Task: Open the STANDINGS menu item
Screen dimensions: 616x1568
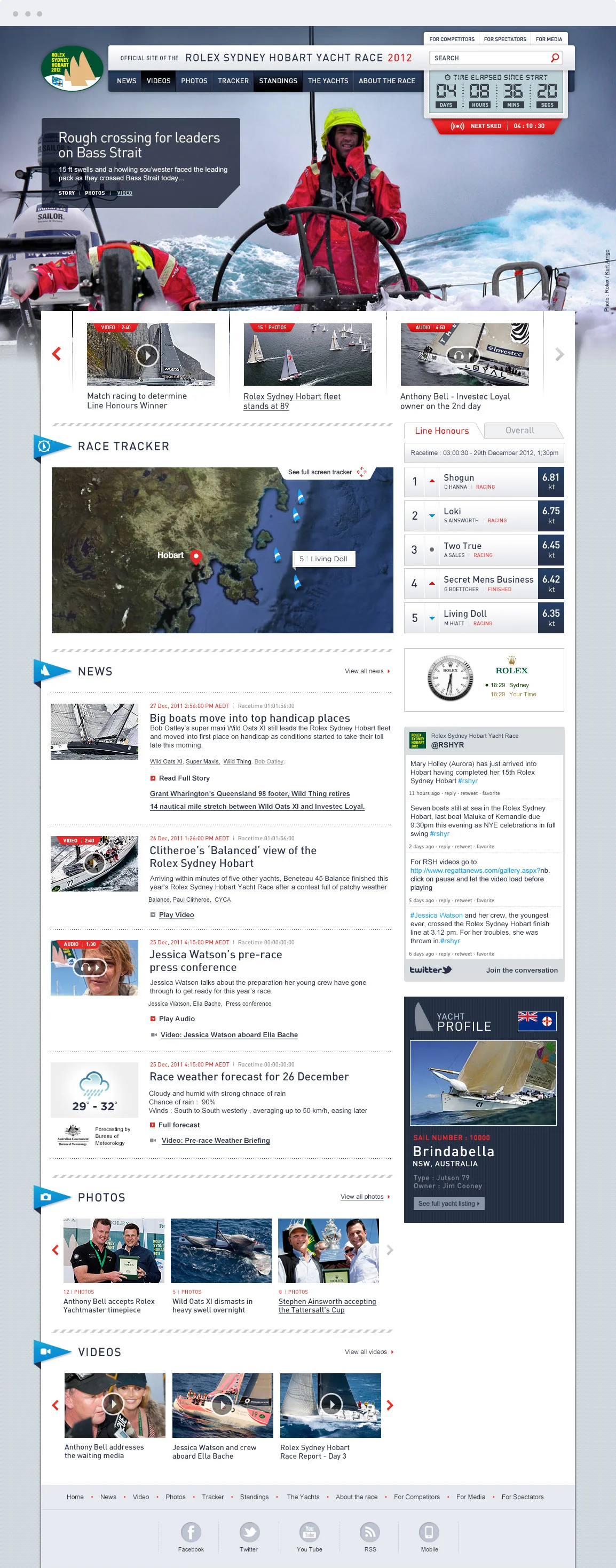Action: (x=278, y=81)
